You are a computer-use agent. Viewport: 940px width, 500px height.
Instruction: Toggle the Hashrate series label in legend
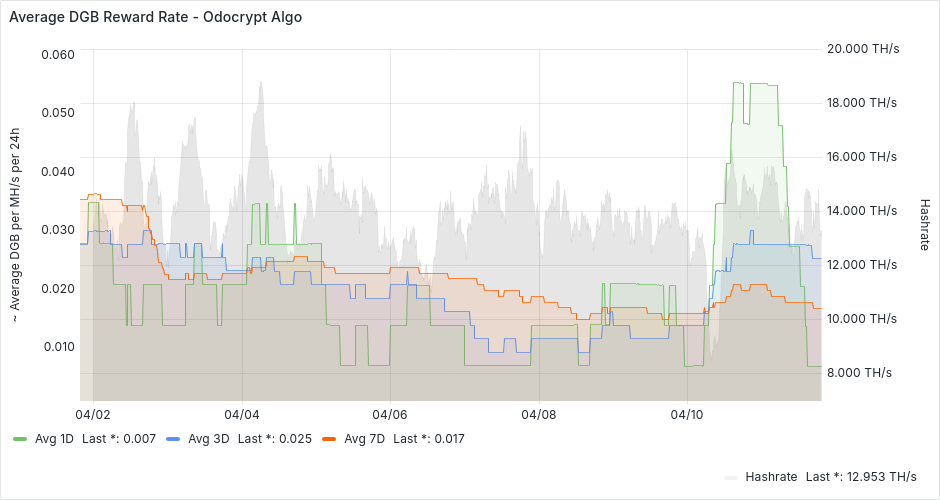pyautogui.click(x=771, y=476)
